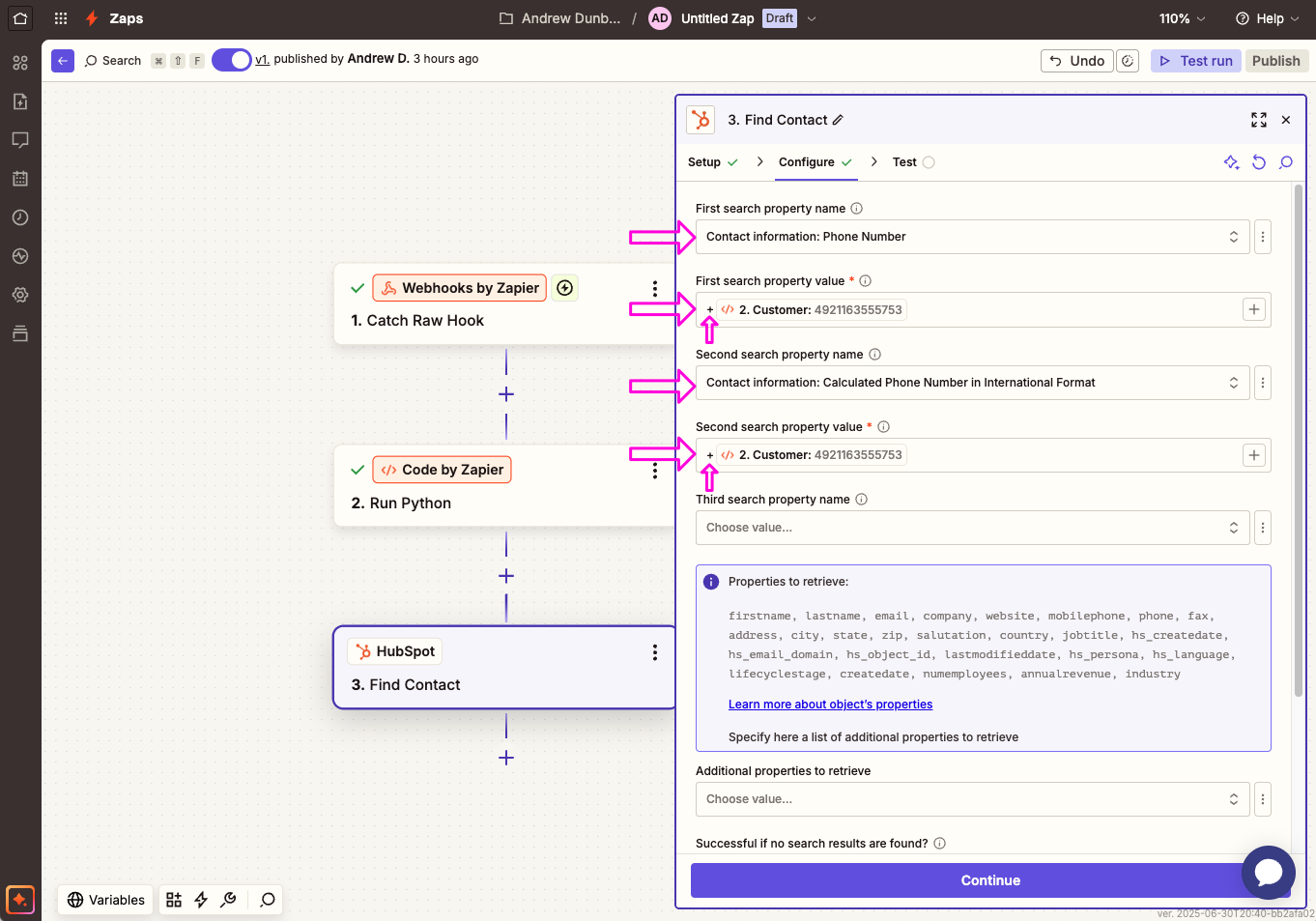Expand chevron next to Draft badge
Viewport: 1316px width, 921px height.
coord(812,18)
